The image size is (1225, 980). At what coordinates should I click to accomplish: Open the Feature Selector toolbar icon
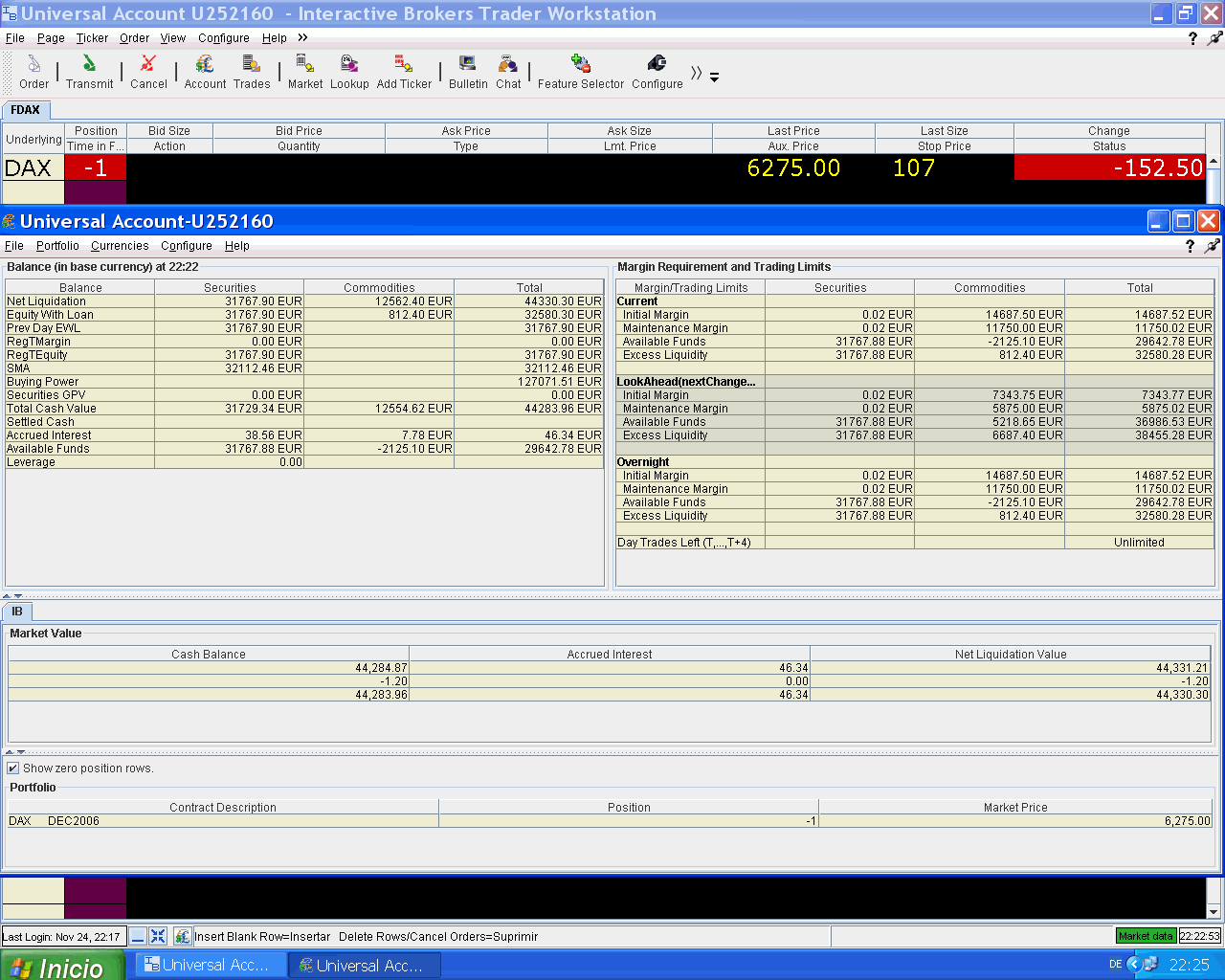click(581, 72)
